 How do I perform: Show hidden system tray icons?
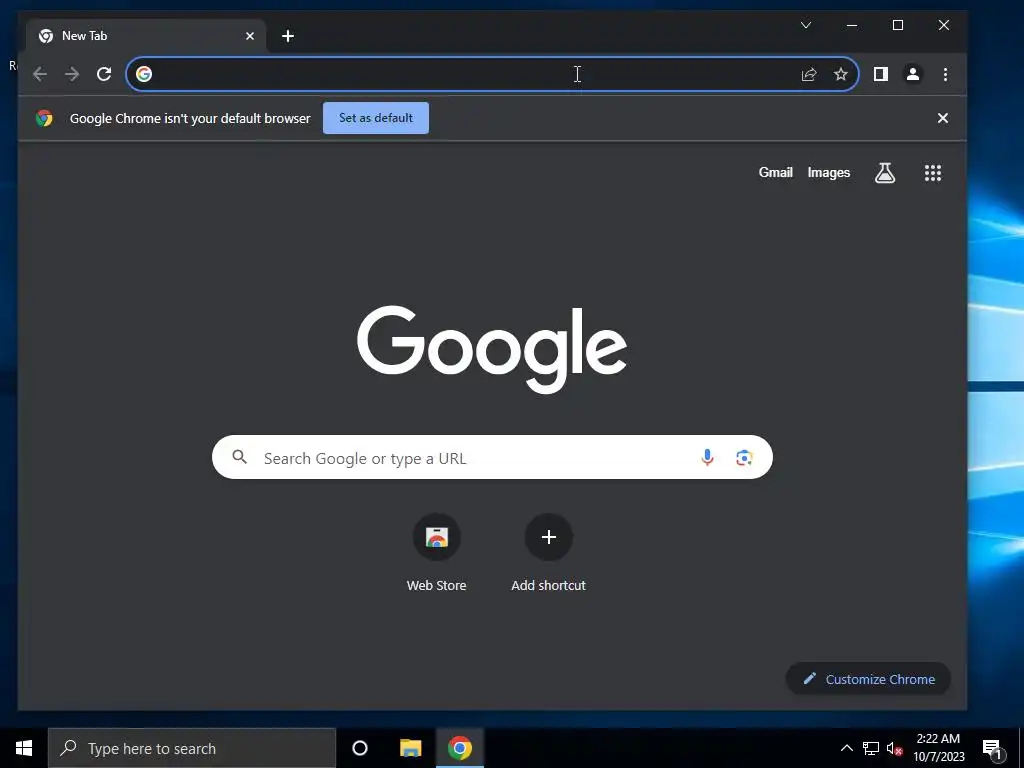click(846, 748)
